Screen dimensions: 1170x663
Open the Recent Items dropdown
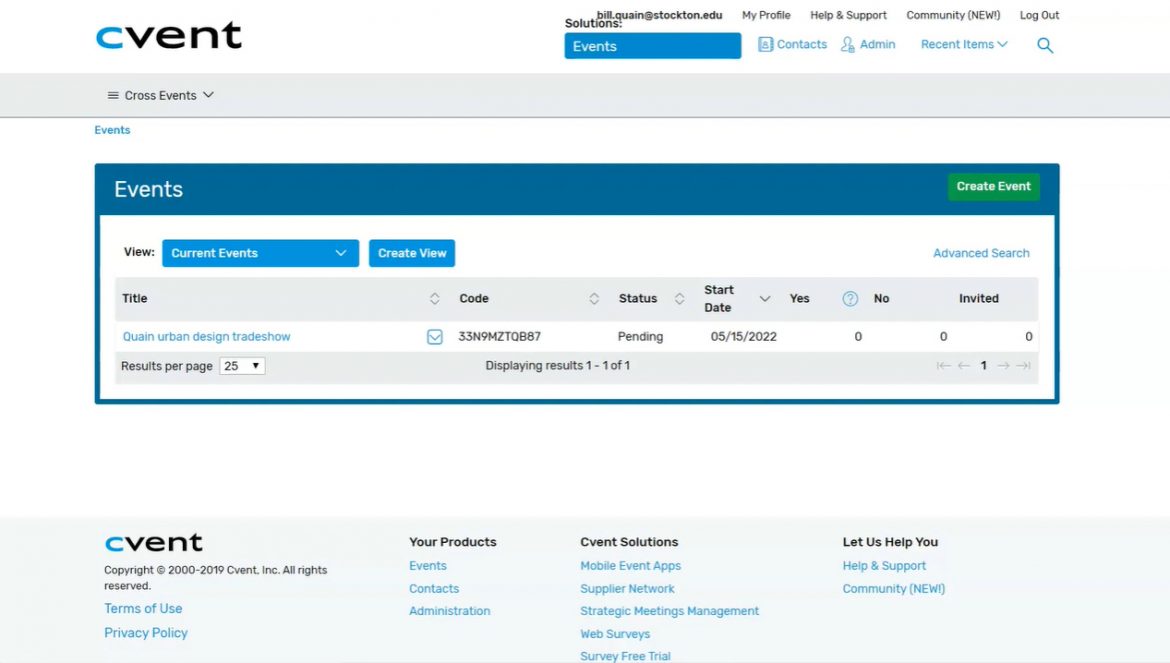pyautogui.click(x=961, y=44)
